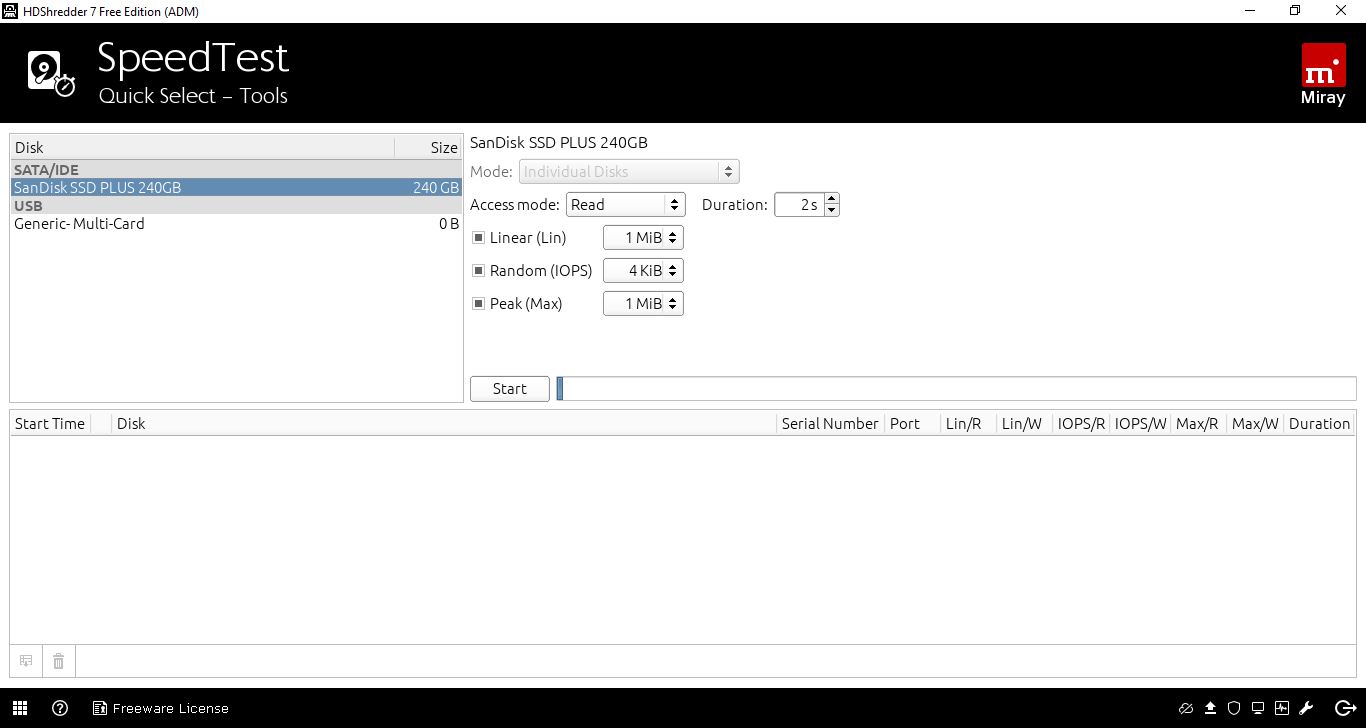Click the Start button
Screen dimensions: 1366x728
(x=510, y=389)
